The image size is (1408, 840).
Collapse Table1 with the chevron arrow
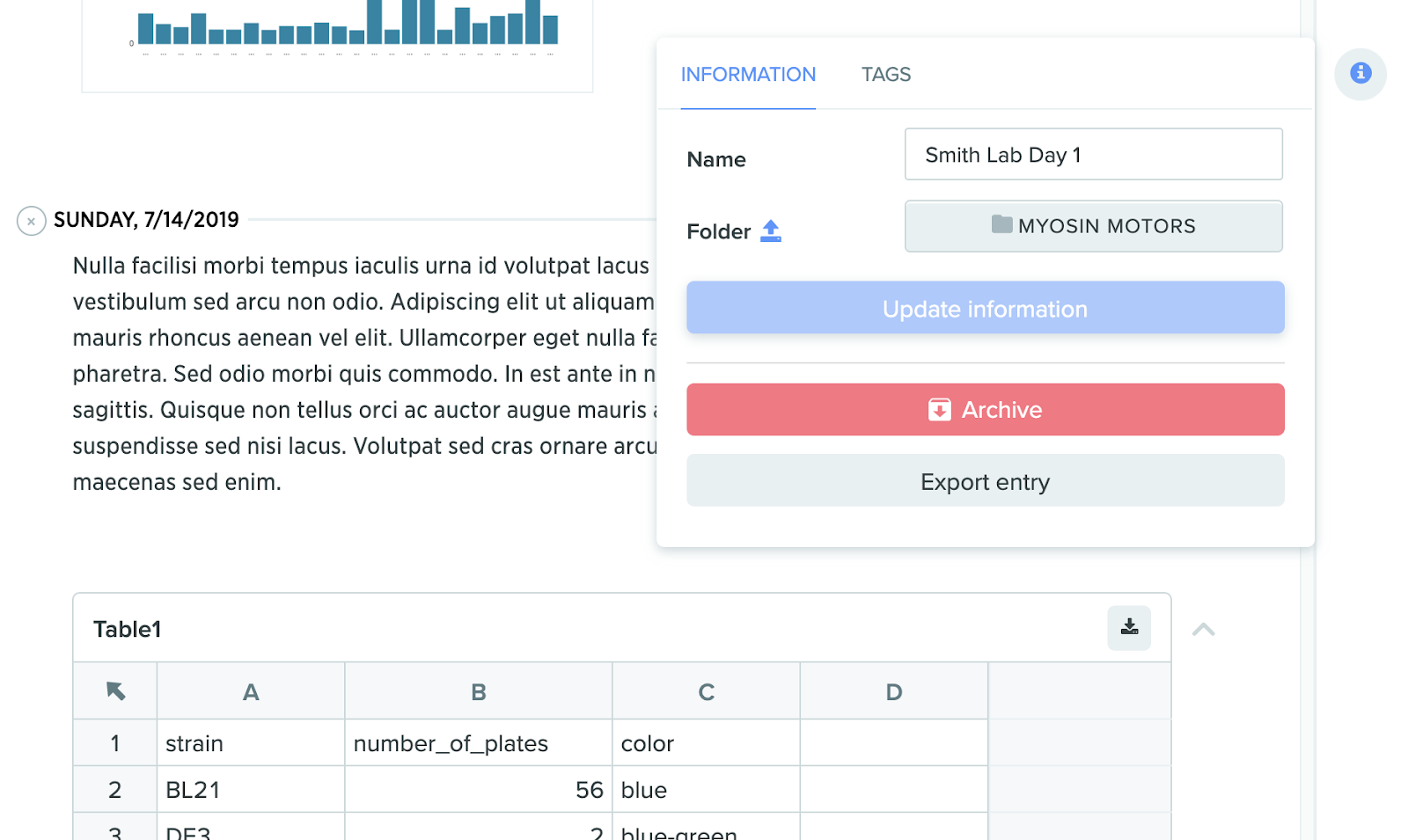coord(1203,629)
